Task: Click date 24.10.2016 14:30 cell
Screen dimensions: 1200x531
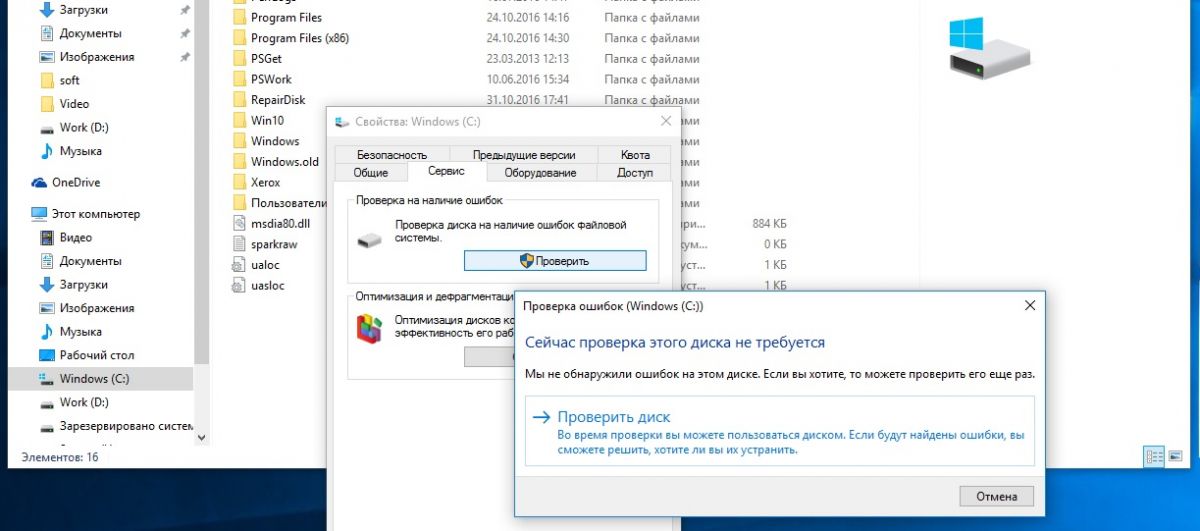Action: [x=527, y=38]
